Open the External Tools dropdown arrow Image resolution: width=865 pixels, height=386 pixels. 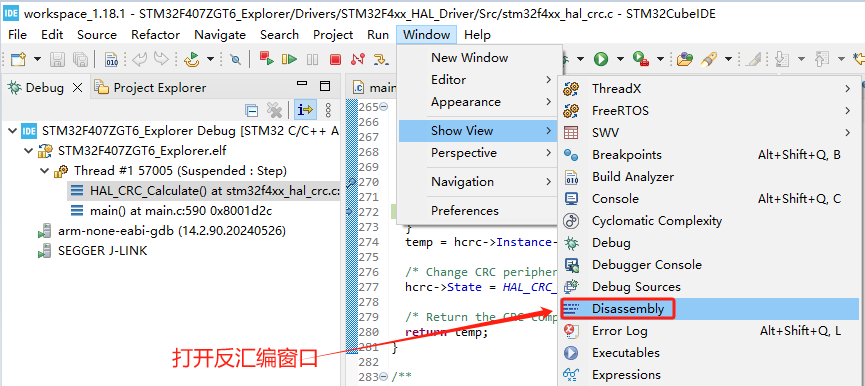tap(660, 59)
